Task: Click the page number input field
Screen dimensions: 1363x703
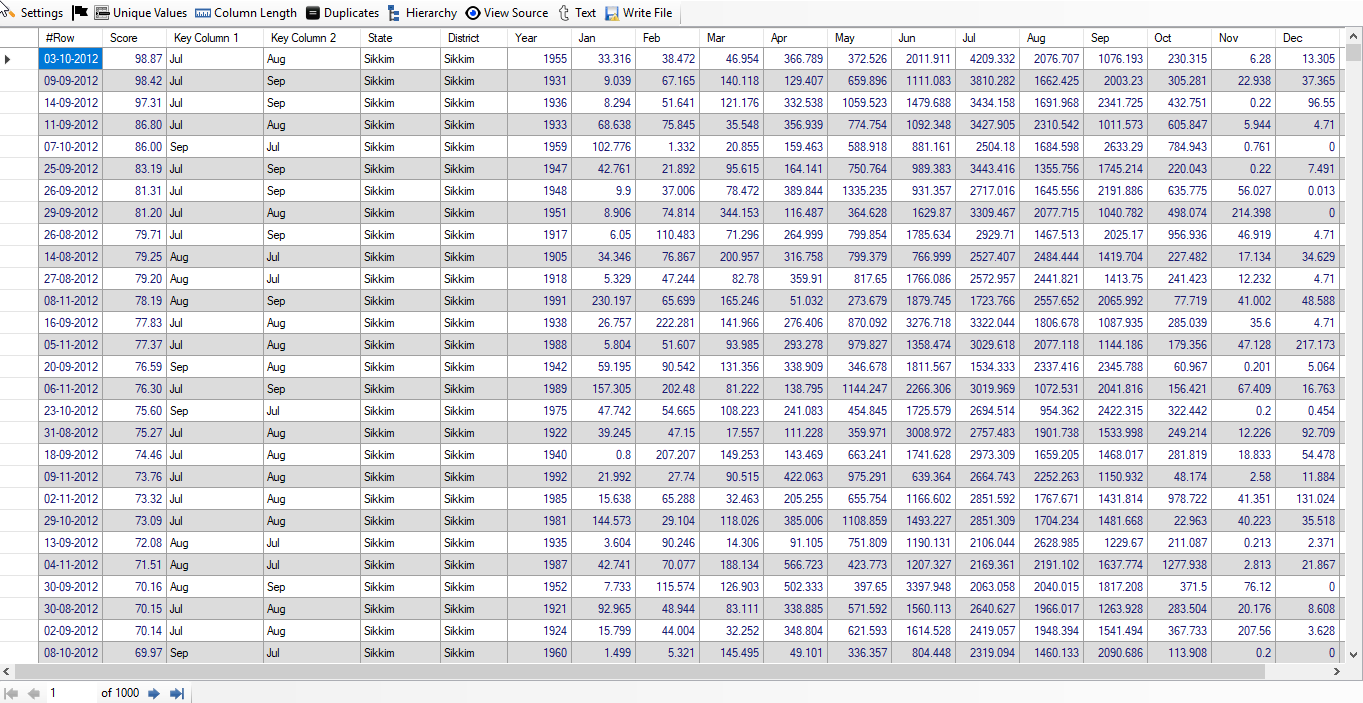Action: [70, 693]
